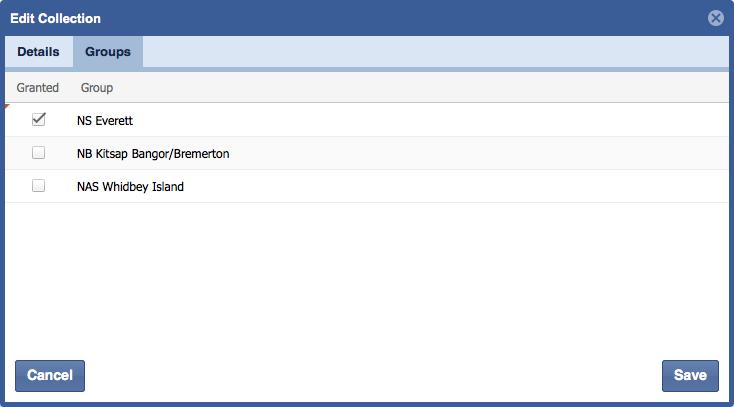This screenshot has width=734, height=407.
Task: Click the footer area between Cancel and Save
Action: 370,376
